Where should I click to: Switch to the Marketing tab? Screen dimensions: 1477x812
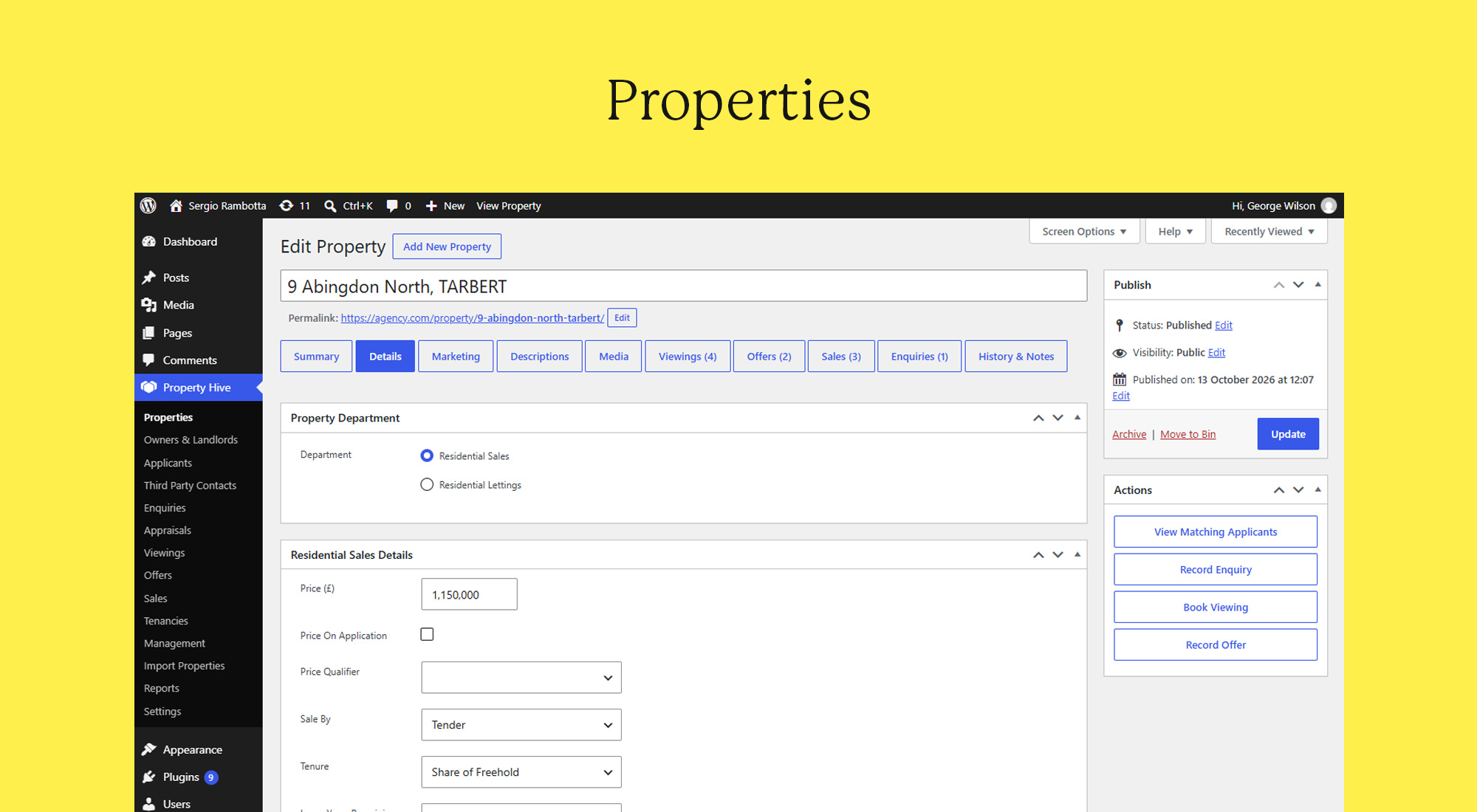pyautogui.click(x=456, y=356)
